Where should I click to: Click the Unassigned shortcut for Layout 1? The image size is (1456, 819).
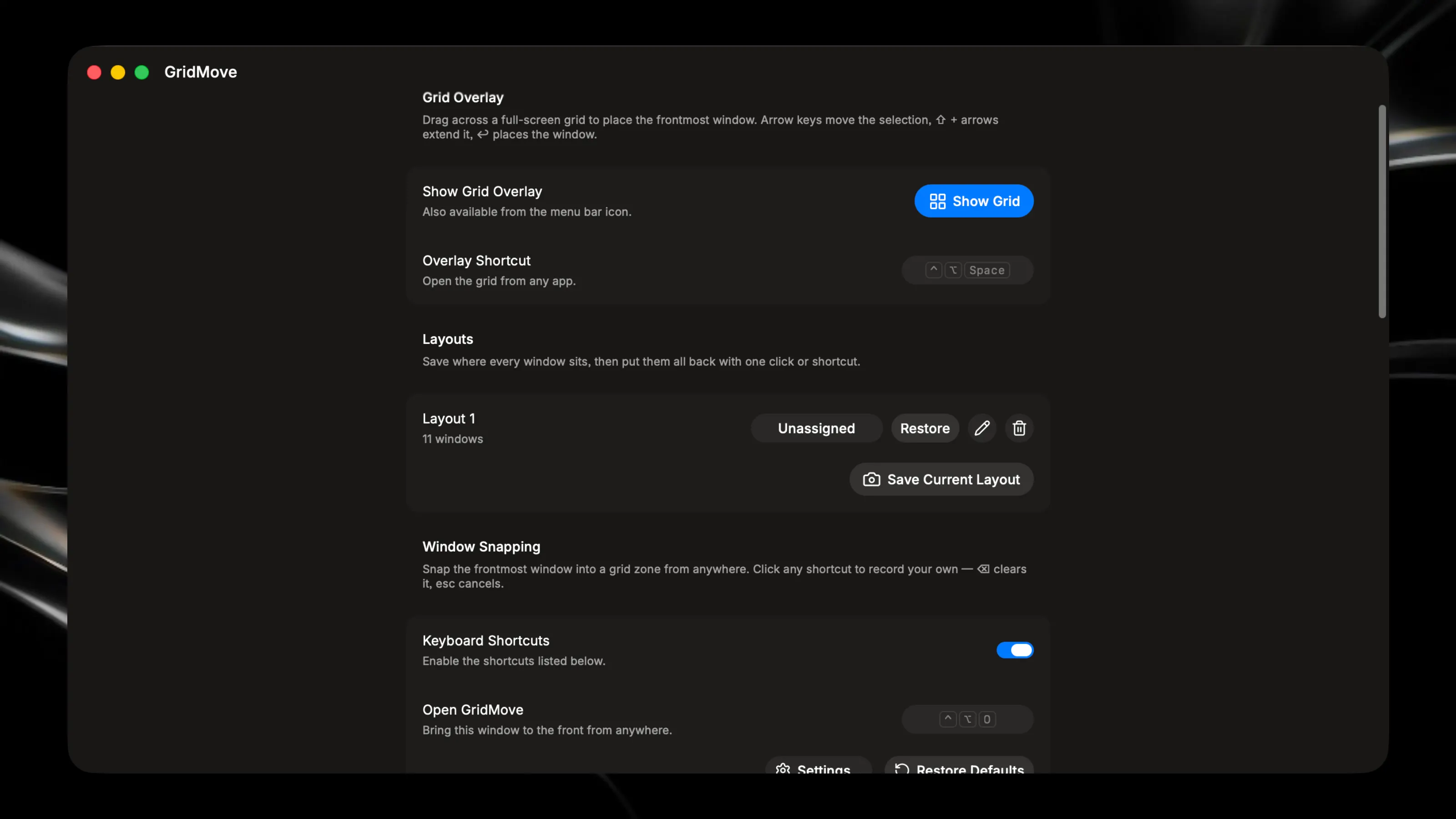816,429
